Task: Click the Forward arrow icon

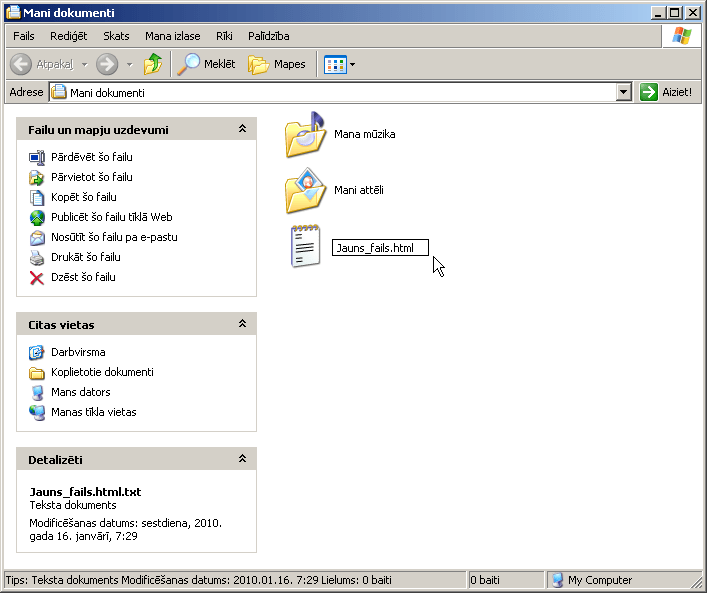Action: coord(107,64)
